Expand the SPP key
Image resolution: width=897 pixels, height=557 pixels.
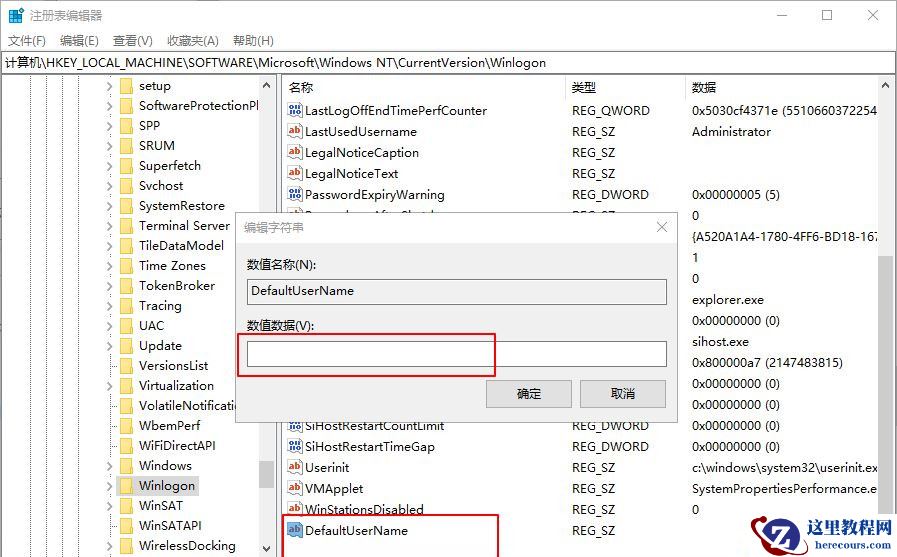[x=109, y=126]
